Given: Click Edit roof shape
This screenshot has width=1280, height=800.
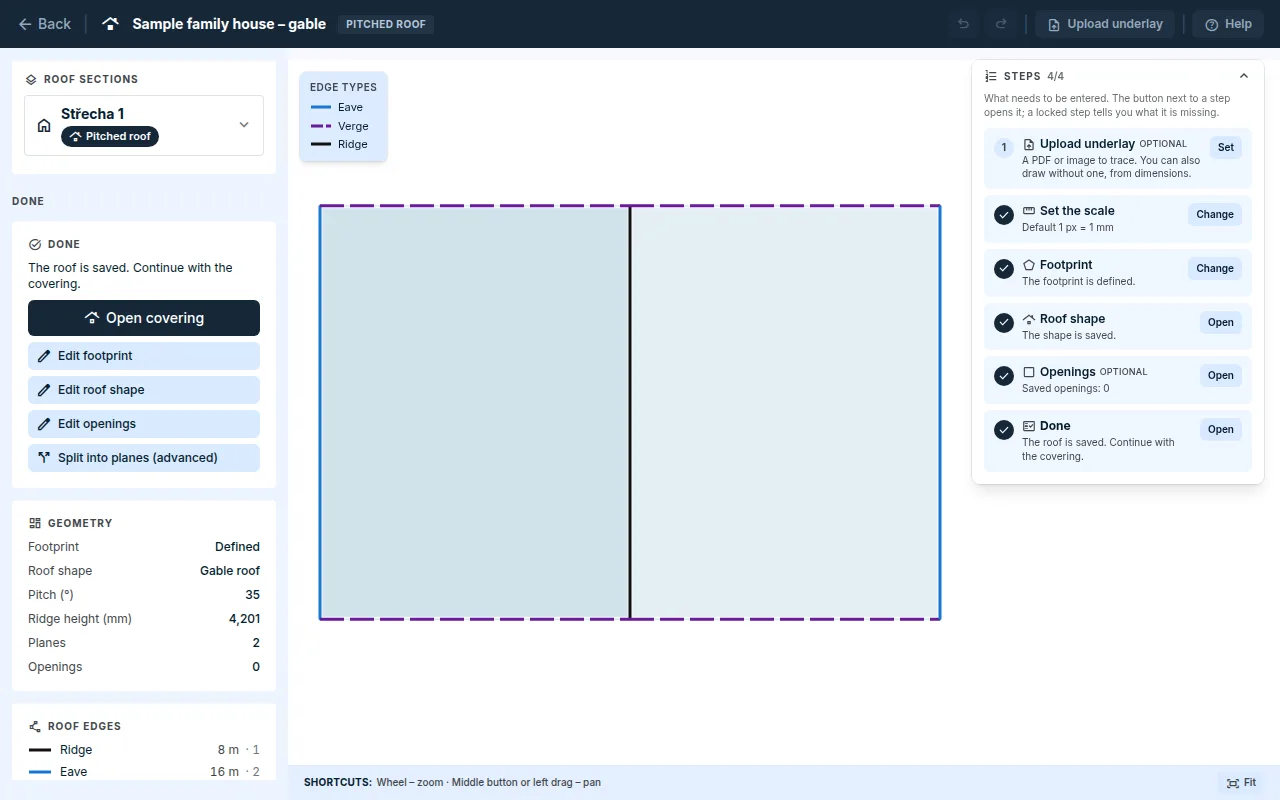Looking at the screenshot, I should (x=144, y=390).
